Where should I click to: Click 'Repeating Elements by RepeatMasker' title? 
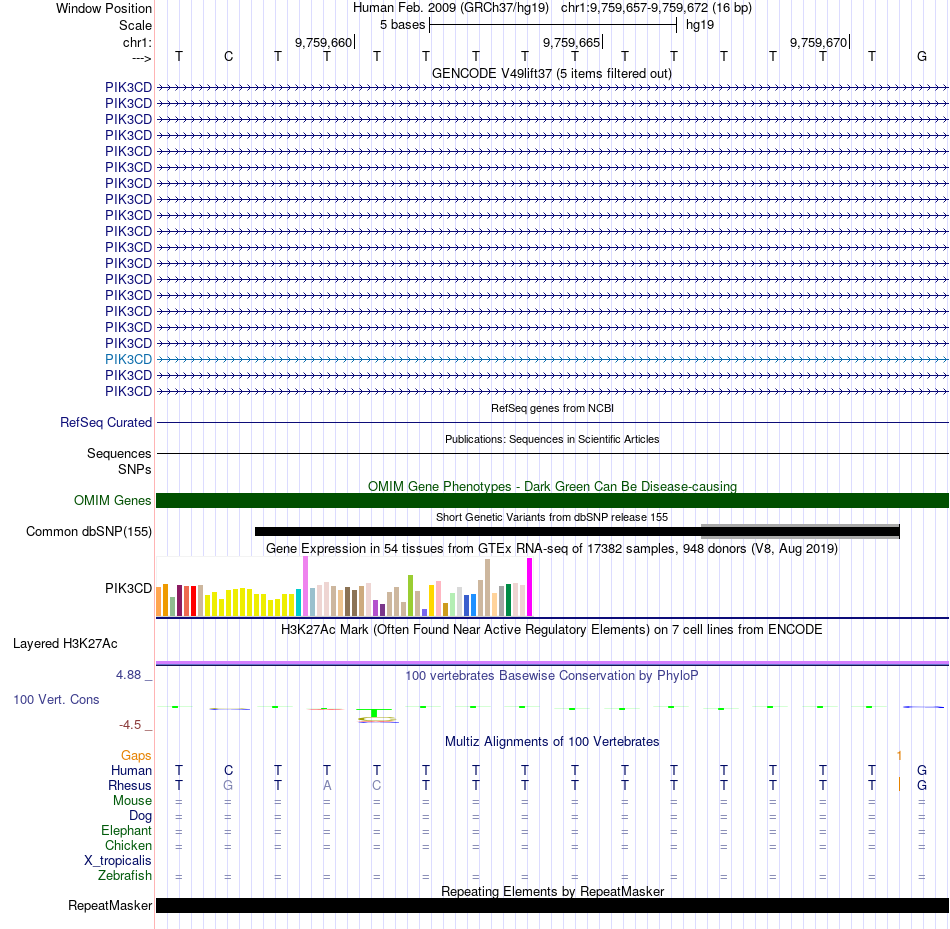pos(553,891)
